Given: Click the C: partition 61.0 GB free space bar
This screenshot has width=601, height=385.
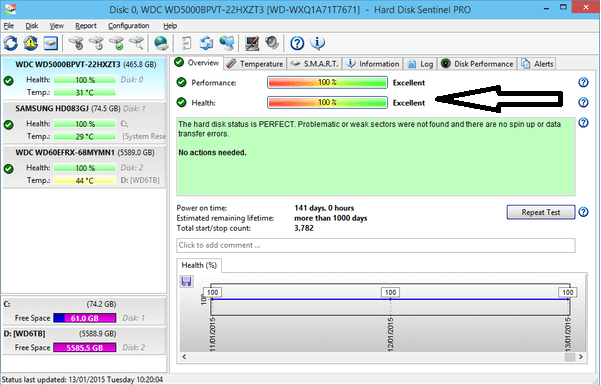Looking at the screenshot, I should (x=85, y=318).
